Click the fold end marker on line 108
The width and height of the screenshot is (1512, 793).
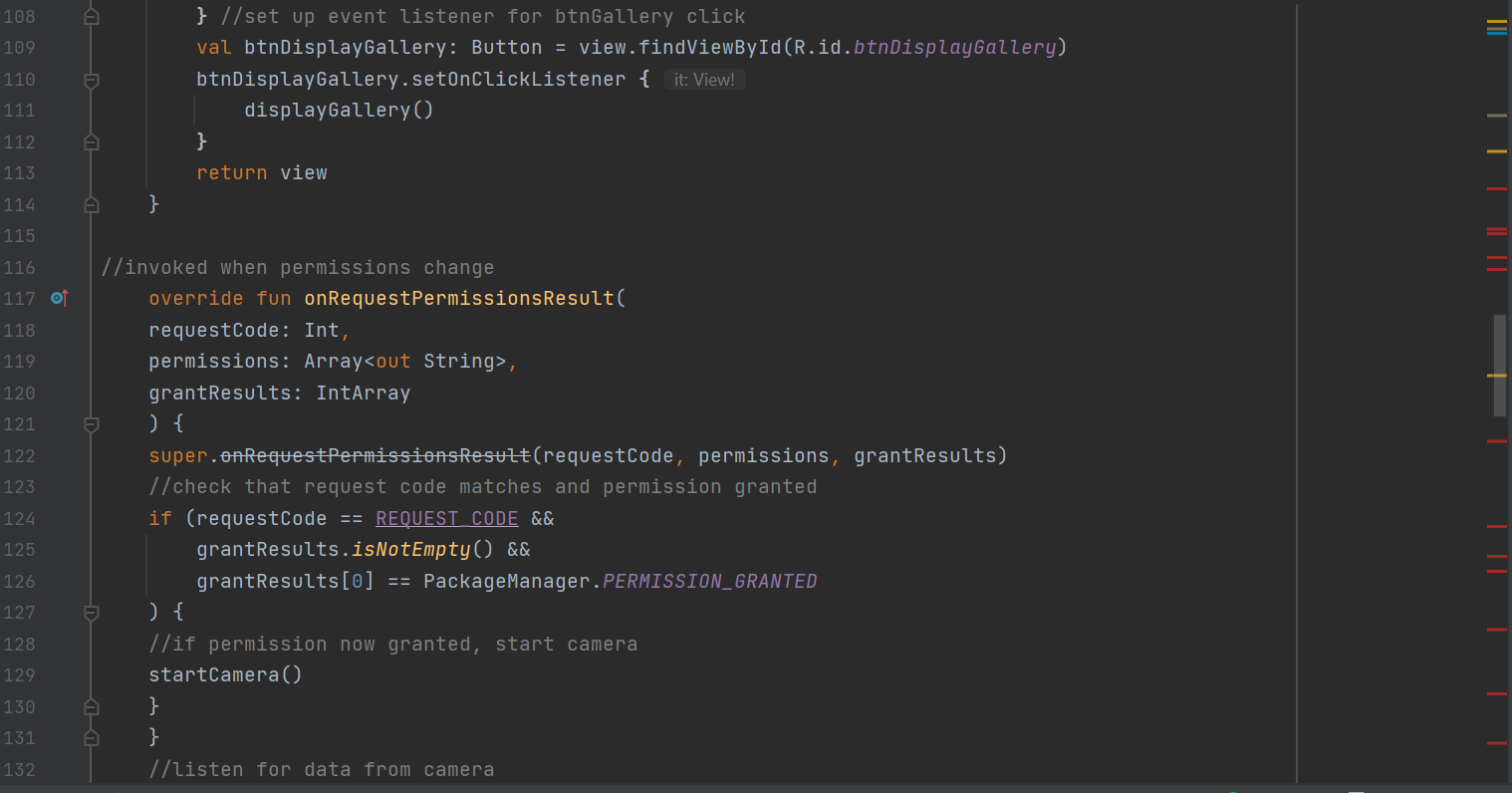[x=91, y=17]
